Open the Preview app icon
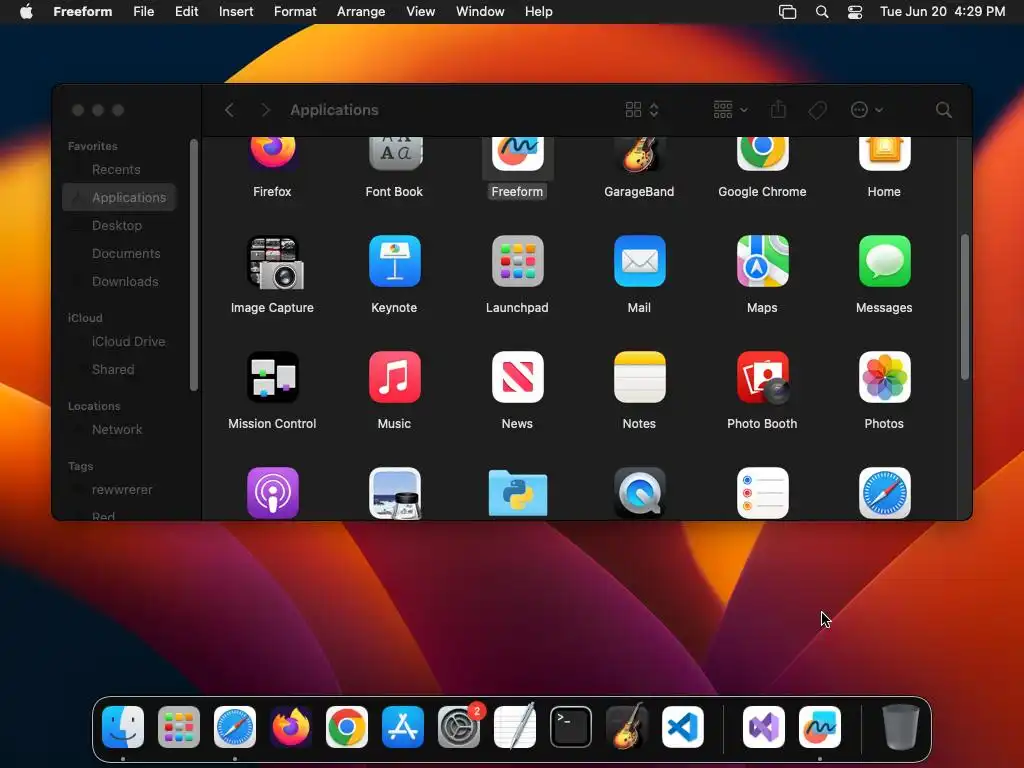The image size is (1024, 768). point(394,493)
